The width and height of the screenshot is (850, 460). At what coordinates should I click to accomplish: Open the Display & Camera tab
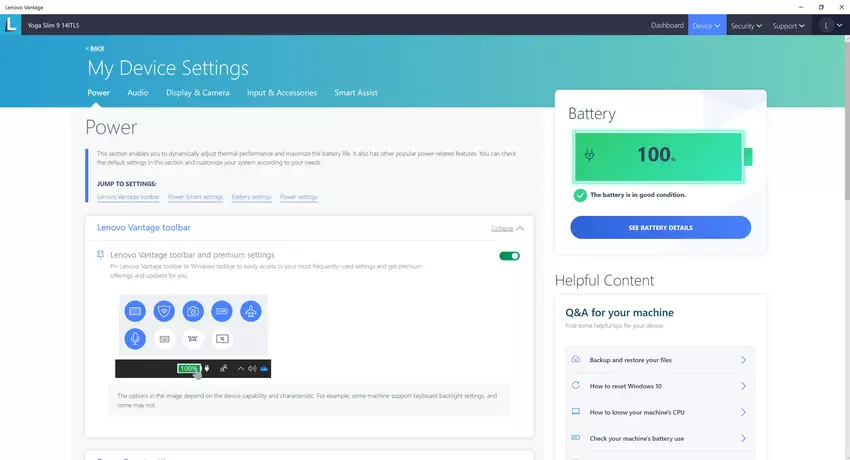point(196,93)
